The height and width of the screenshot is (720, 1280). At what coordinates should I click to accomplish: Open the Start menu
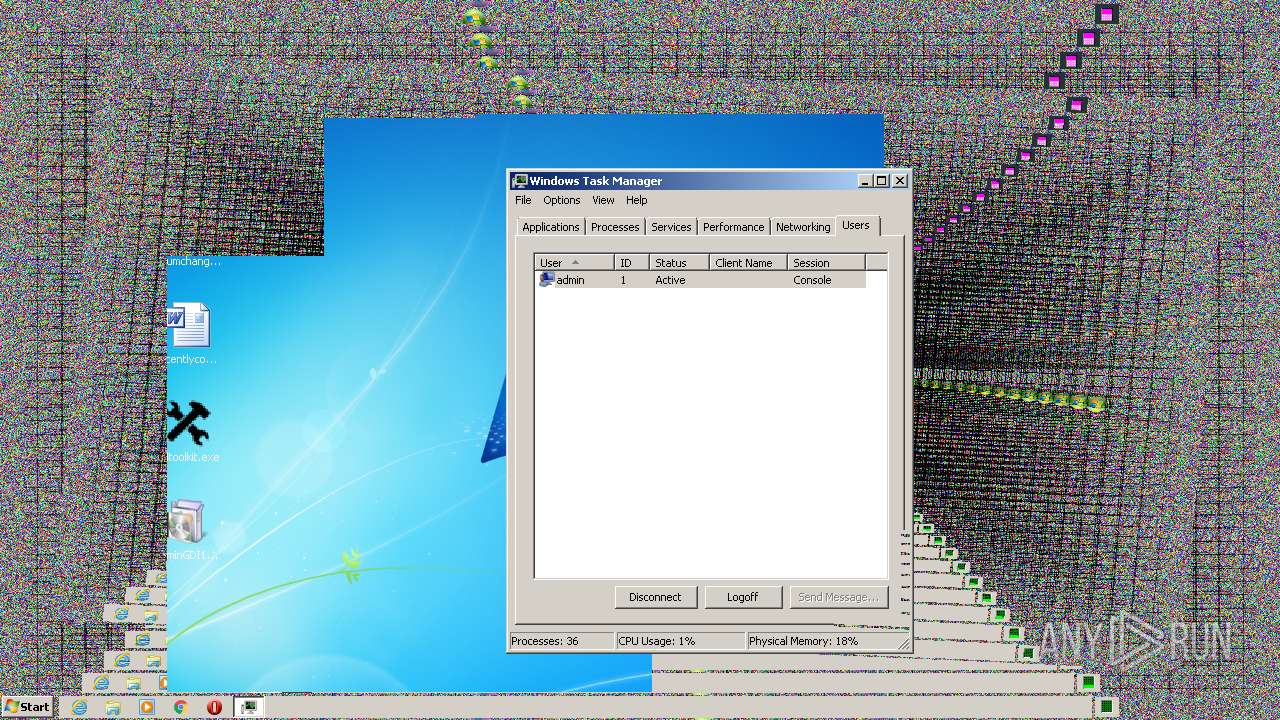coord(27,707)
